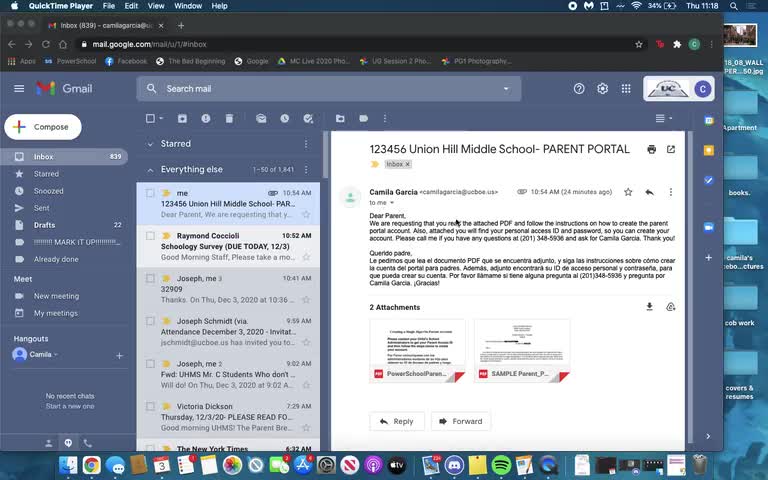Open the Edit menu in menu bar

tap(131, 6)
